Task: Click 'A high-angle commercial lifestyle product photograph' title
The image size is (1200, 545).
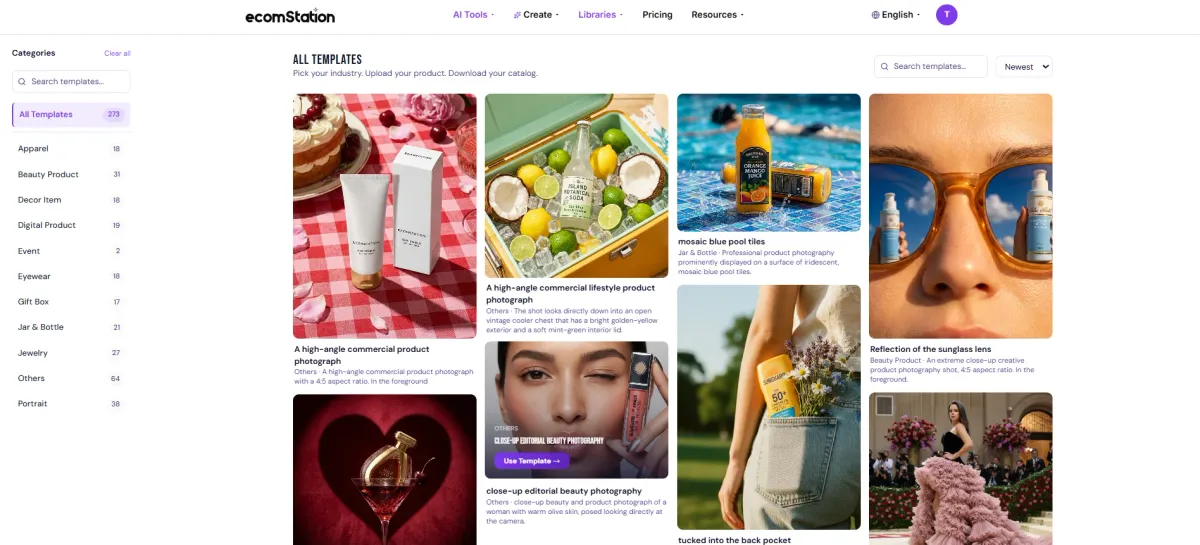Action: [570, 293]
